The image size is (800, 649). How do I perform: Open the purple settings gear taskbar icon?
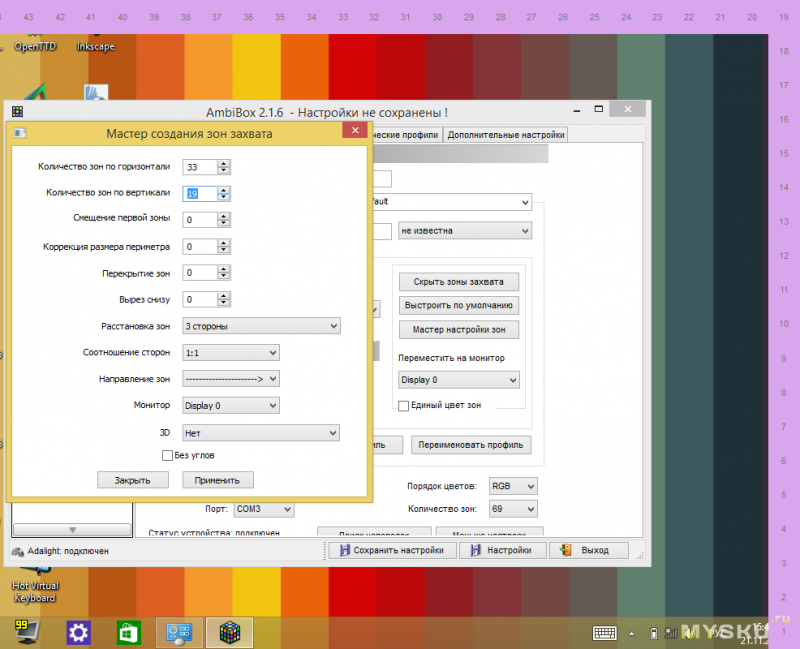(79, 633)
